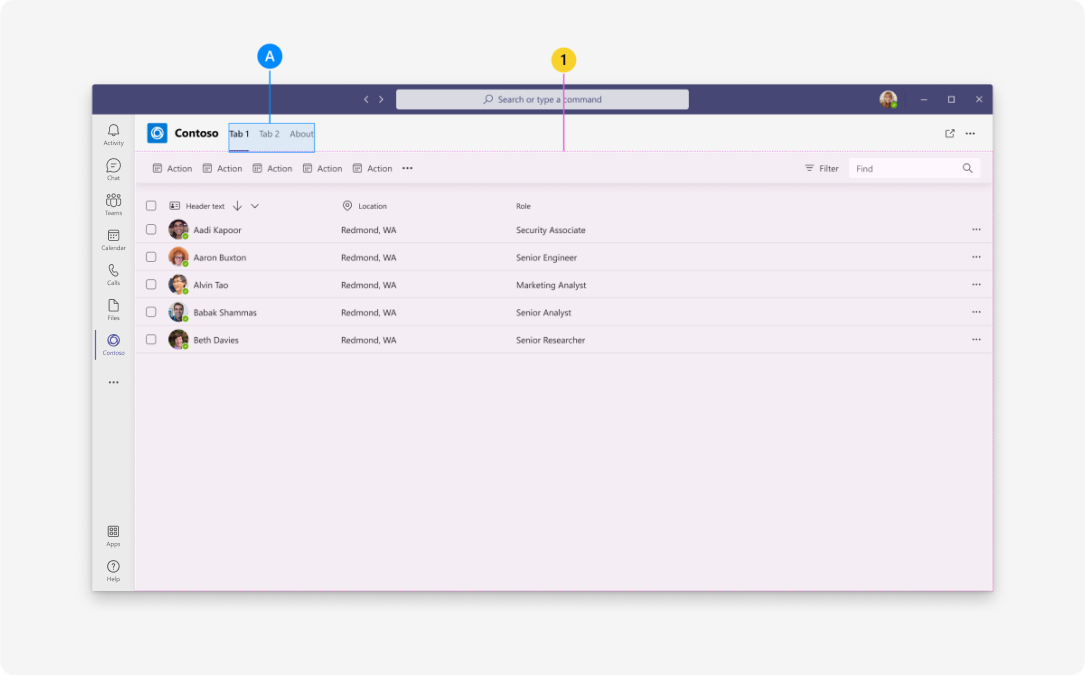
Task: Click the Alvin Tao name text
Action: click(210, 285)
